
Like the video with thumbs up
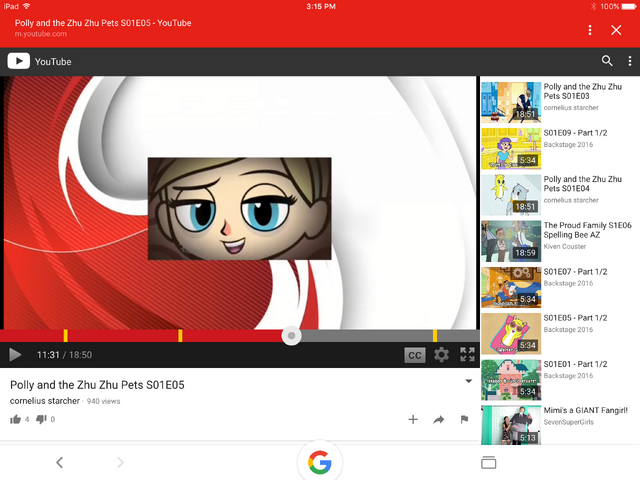16,419
